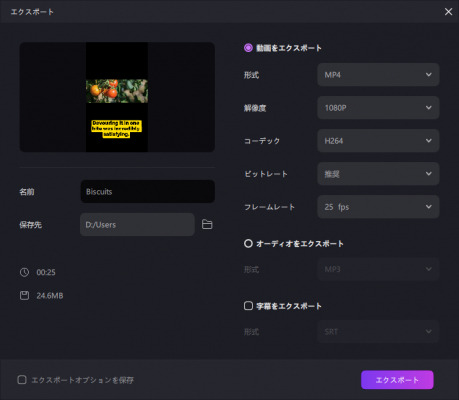
Task: Expand the 25 fps frame rate dropdown
Action: click(x=378, y=207)
